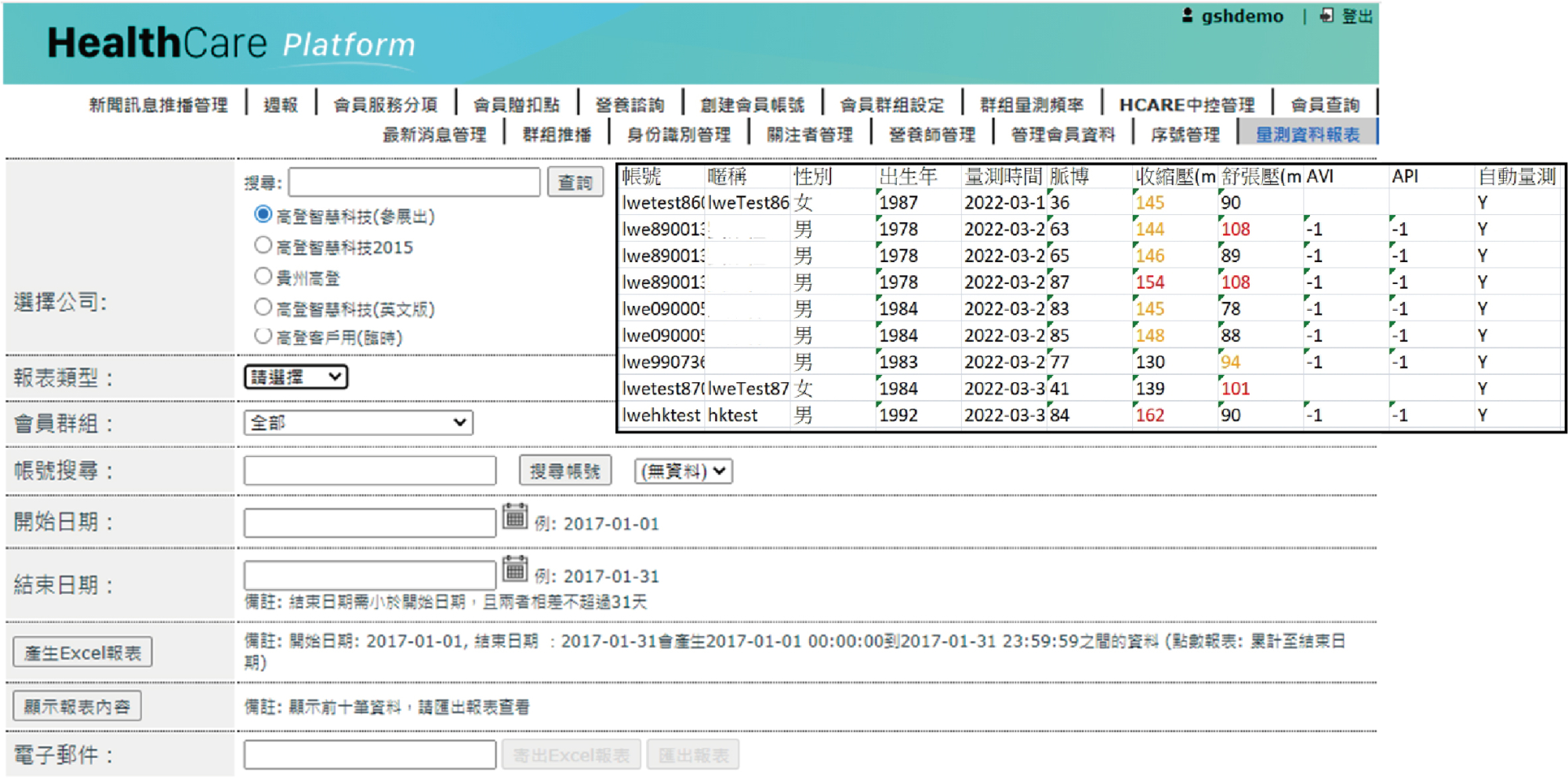This screenshot has height=779, width=1568.
Task: Select the 高登智慧科技(英文版) radio option
Action: coord(263,308)
